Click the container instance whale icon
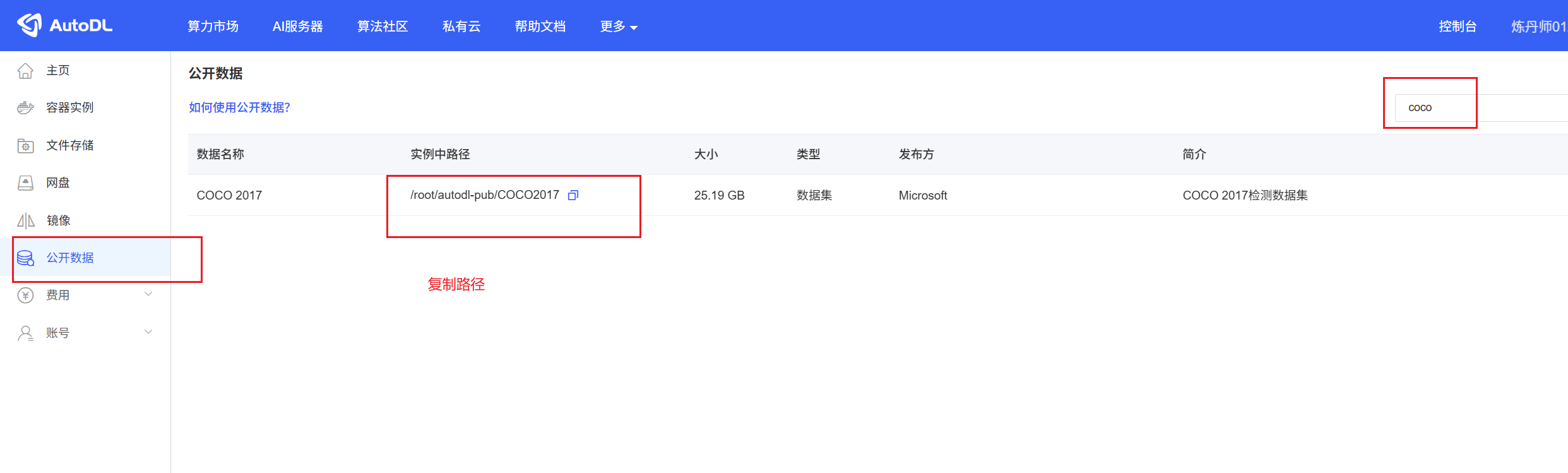 click(25, 107)
